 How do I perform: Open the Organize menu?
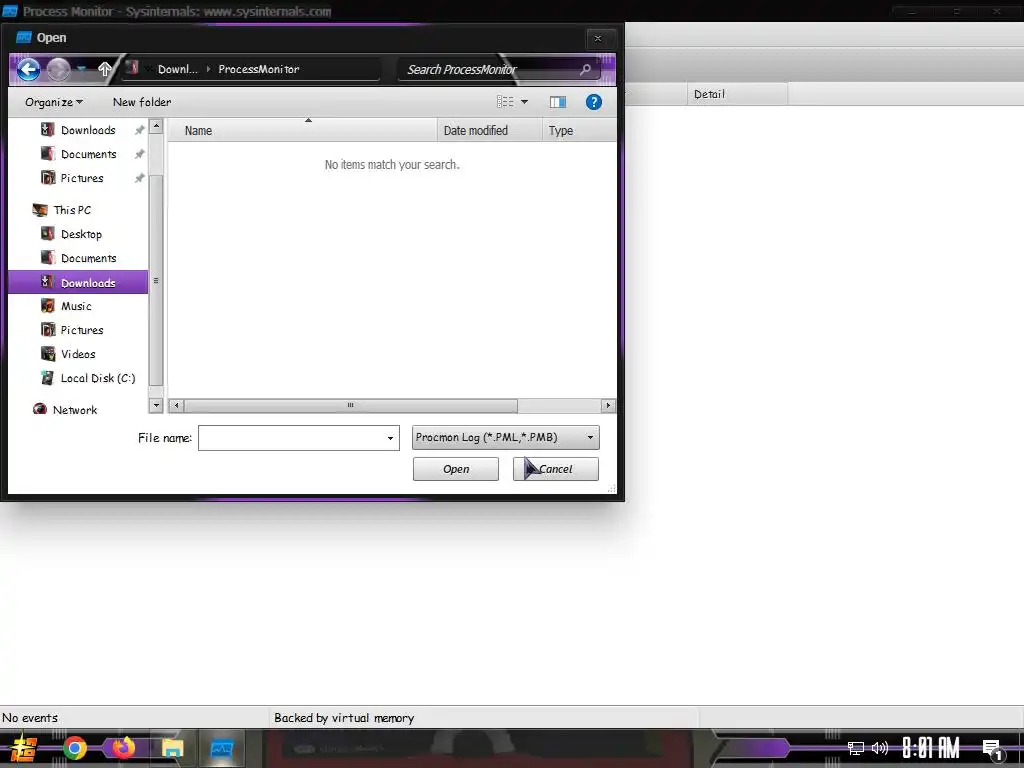(54, 102)
